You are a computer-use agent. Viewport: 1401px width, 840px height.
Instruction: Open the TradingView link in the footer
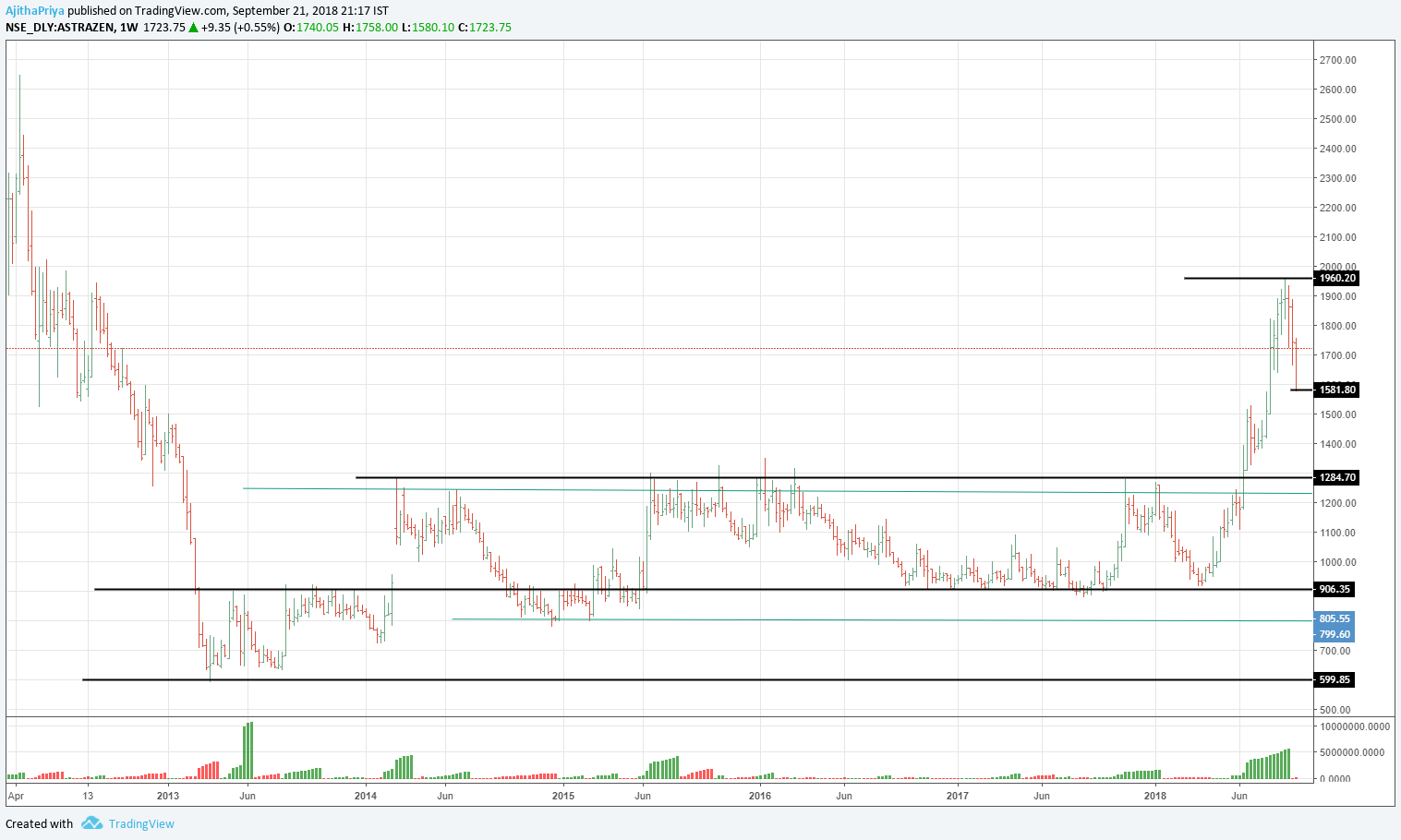[x=140, y=823]
